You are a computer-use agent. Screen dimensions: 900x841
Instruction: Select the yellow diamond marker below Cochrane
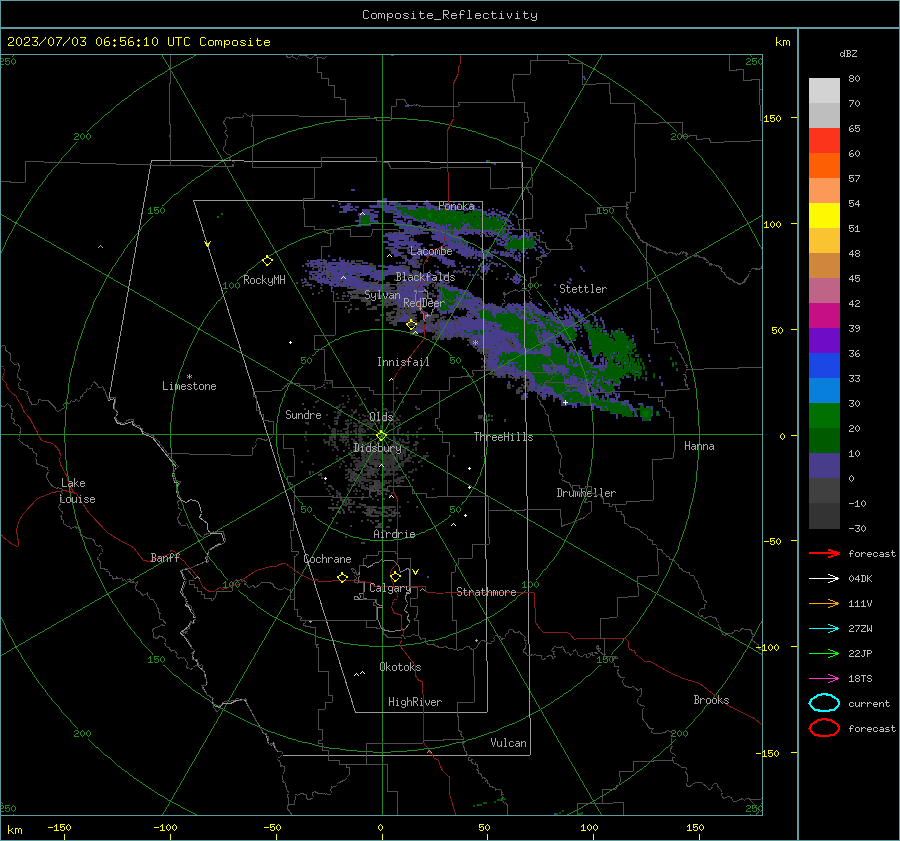click(342, 577)
